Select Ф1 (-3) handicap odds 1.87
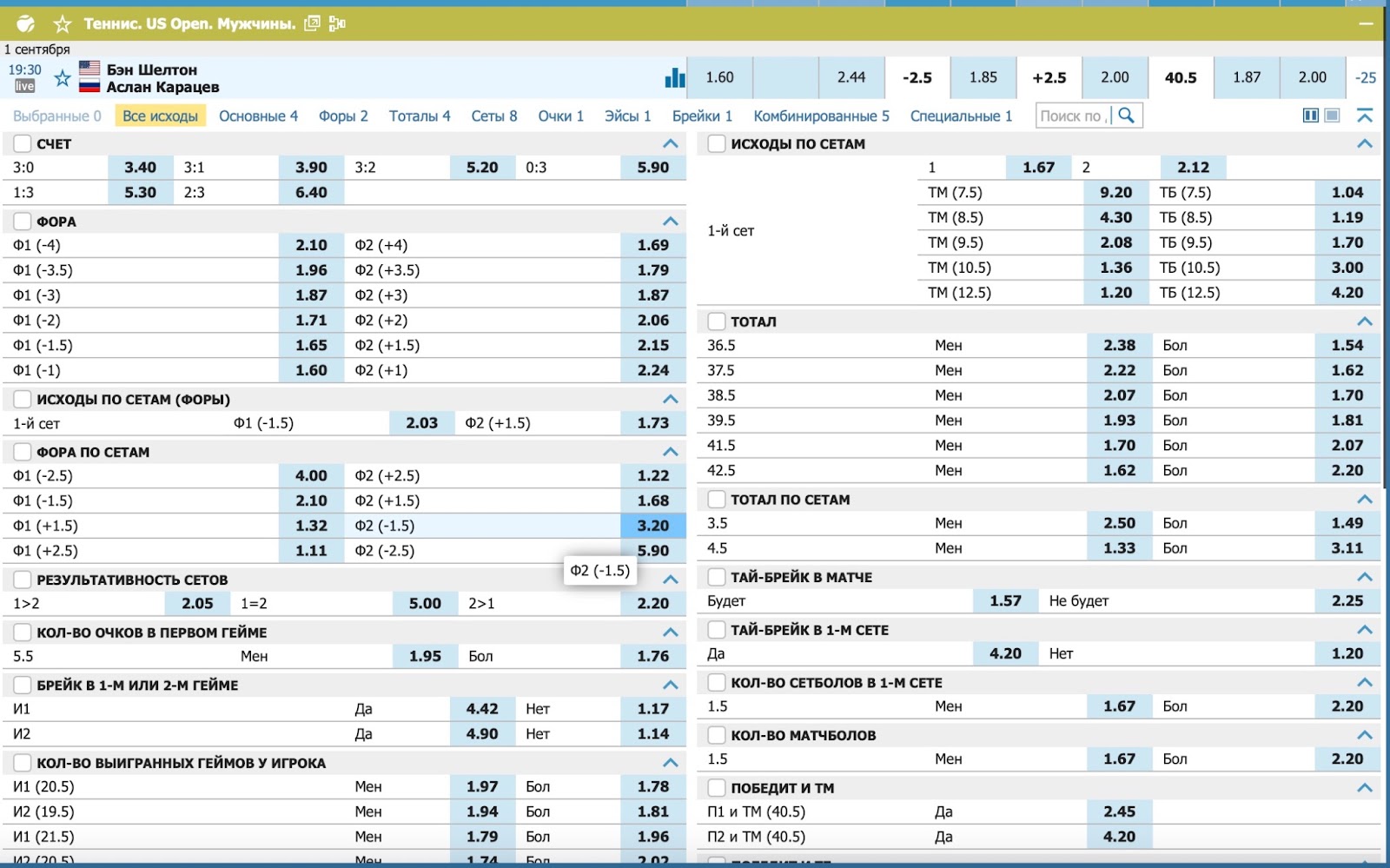 tap(311, 295)
